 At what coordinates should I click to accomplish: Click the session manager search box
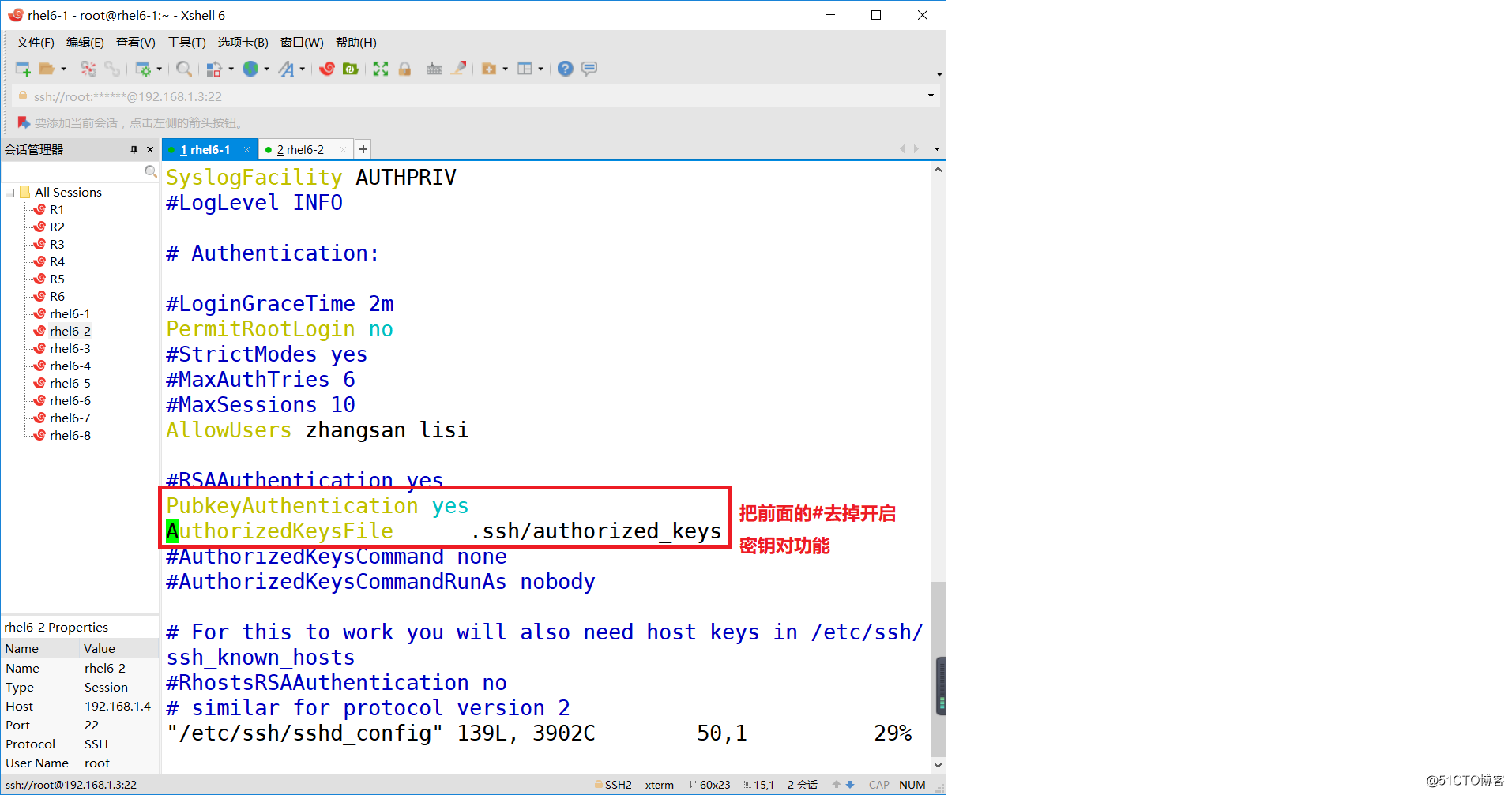(x=80, y=171)
